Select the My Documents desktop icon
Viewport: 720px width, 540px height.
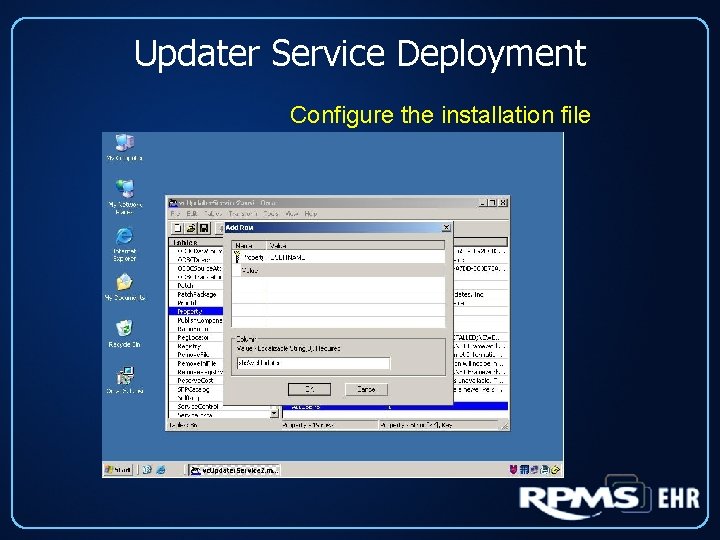pos(124,287)
